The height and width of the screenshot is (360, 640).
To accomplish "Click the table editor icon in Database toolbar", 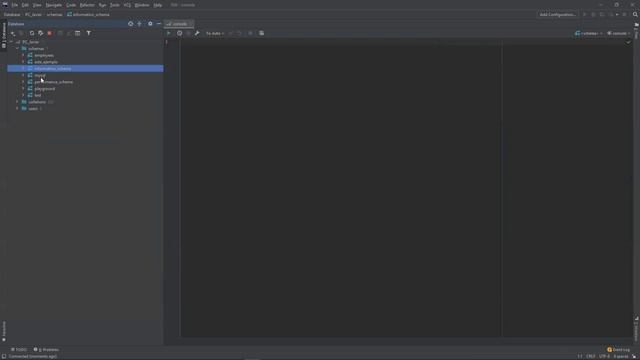I will [78, 33].
